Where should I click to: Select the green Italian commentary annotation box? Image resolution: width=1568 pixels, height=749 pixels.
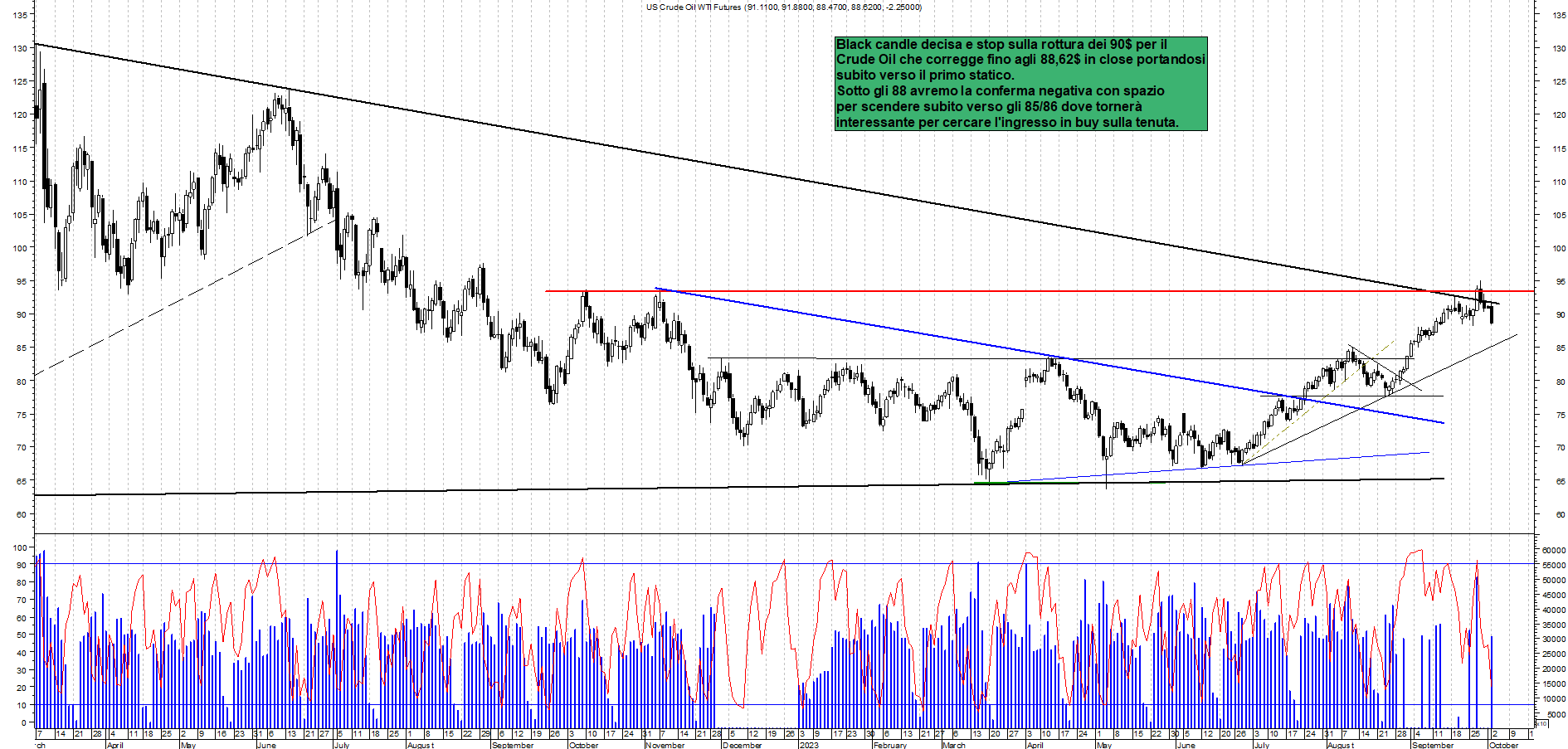click(x=1020, y=83)
